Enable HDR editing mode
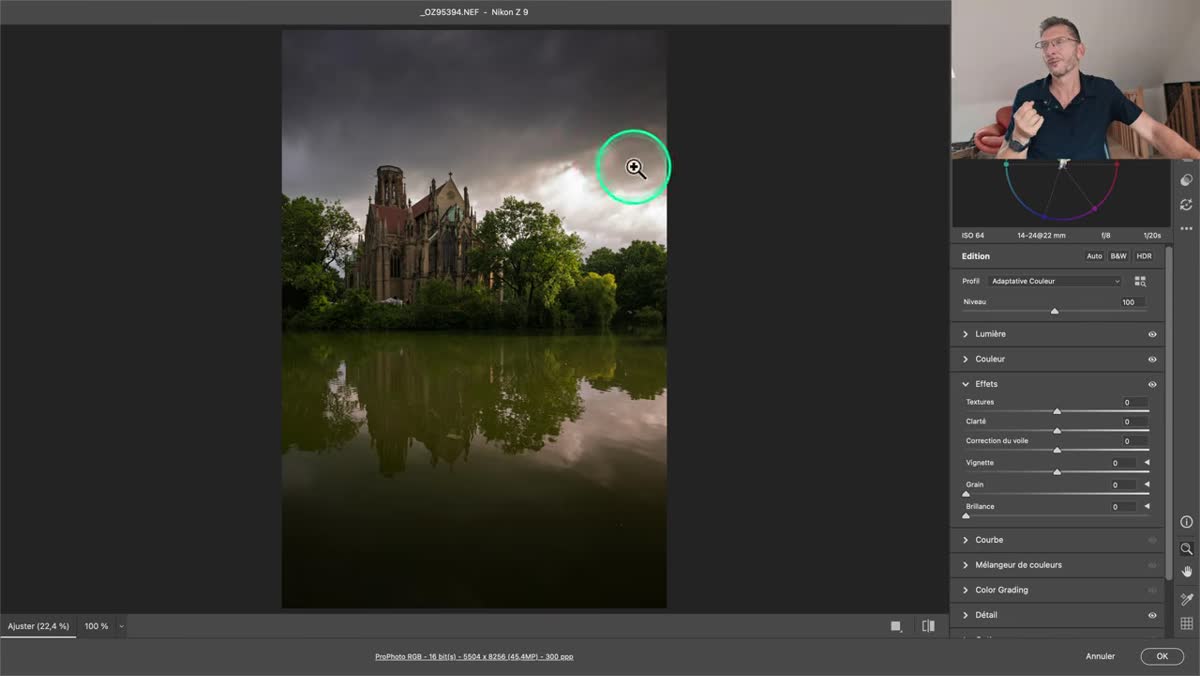 click(1143, 256)
